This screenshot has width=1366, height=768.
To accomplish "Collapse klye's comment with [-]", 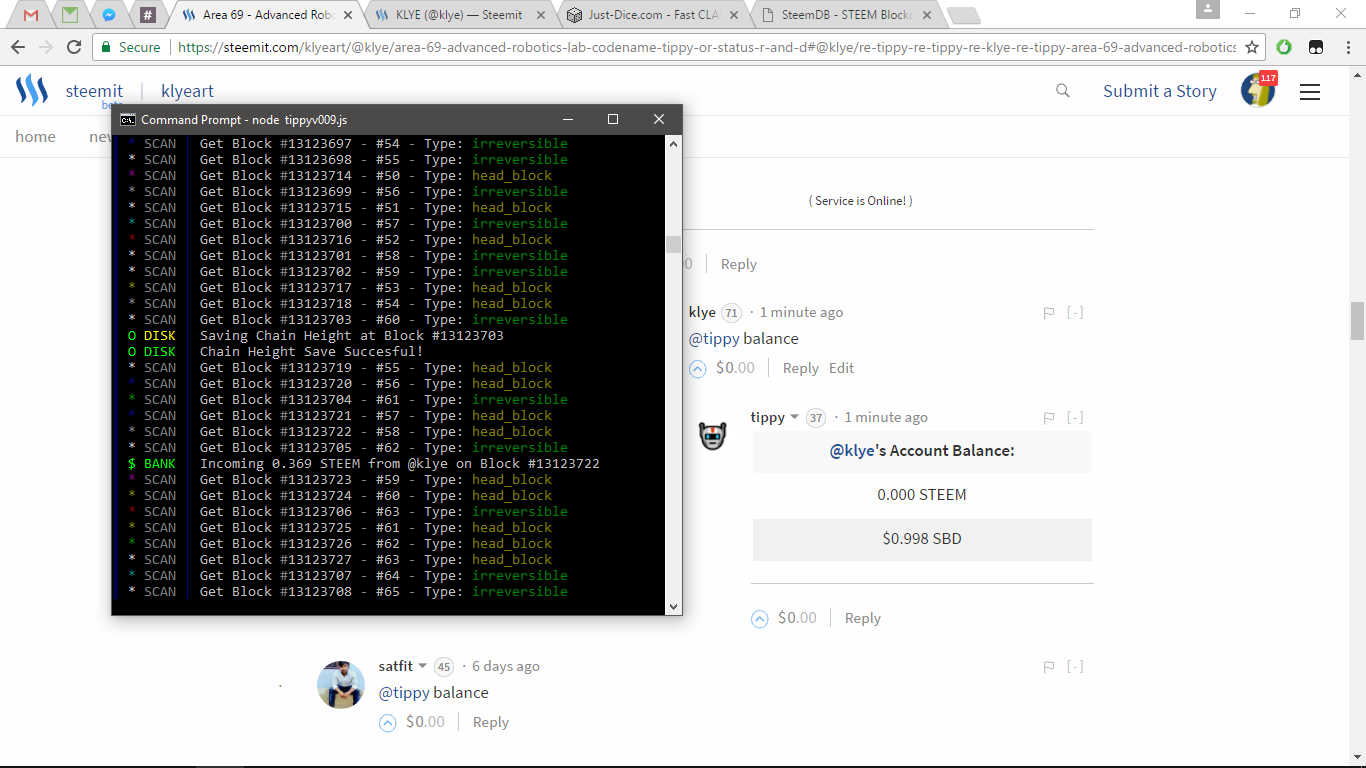I will coord(1075,313).
